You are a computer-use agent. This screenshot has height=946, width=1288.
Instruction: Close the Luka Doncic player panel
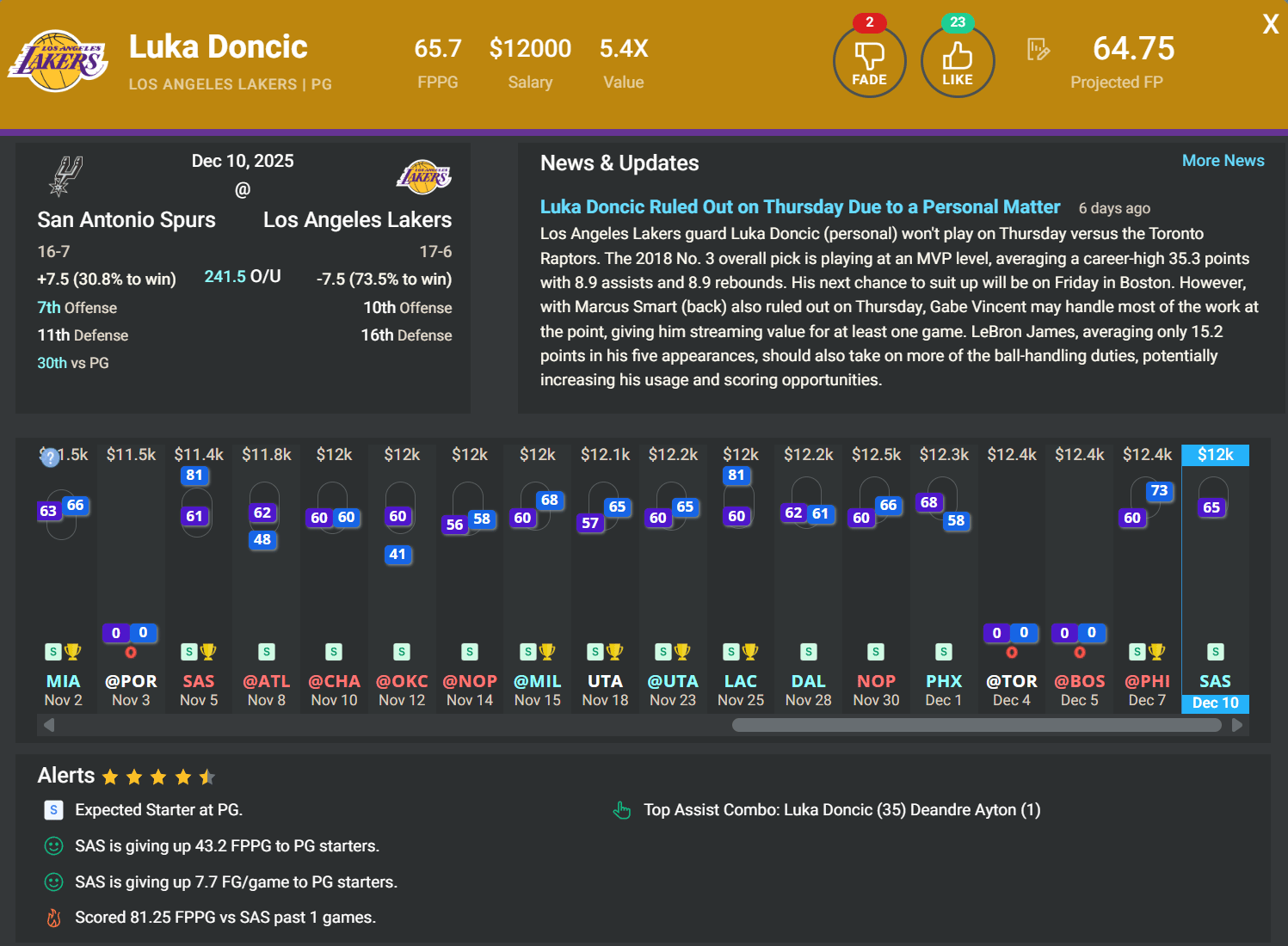tap(1270, 24)
